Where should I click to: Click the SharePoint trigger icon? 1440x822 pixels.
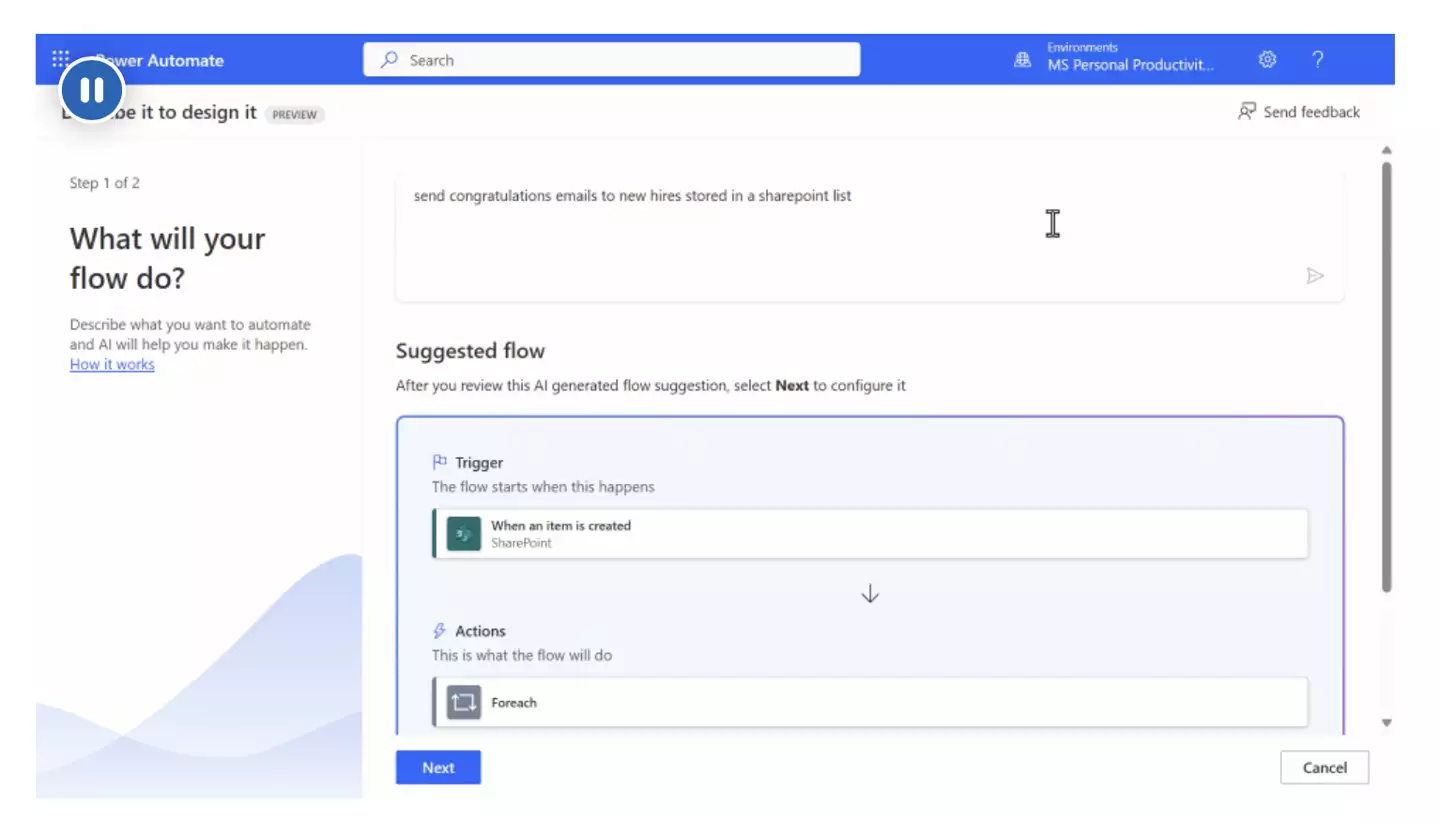[x=464, y=534]
